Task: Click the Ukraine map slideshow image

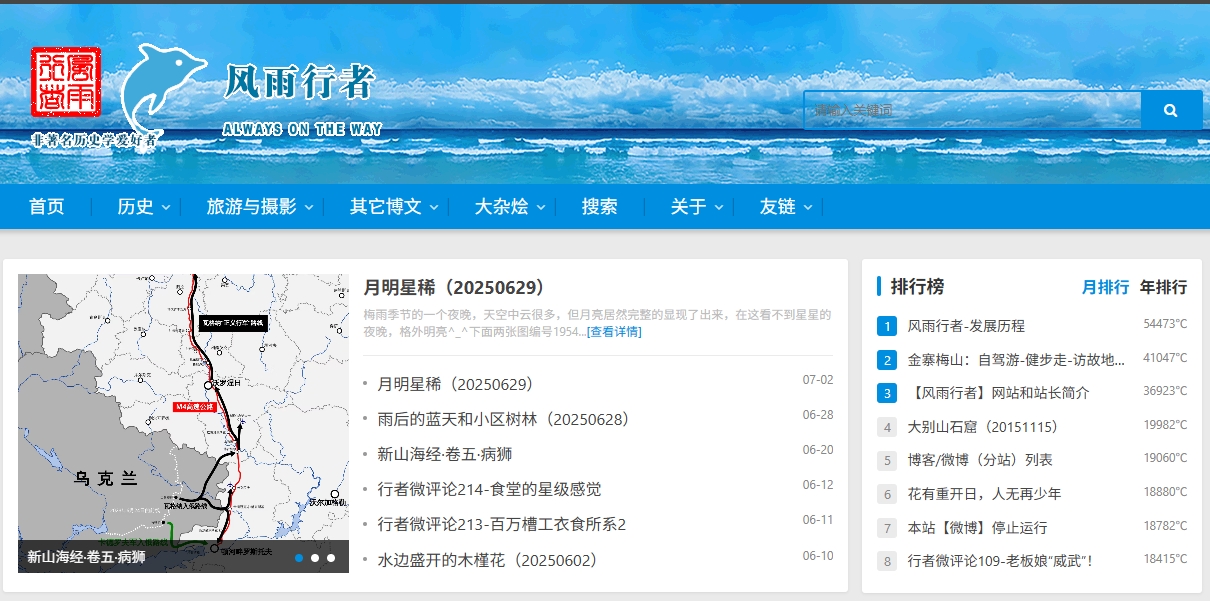Action: [183, 410]
